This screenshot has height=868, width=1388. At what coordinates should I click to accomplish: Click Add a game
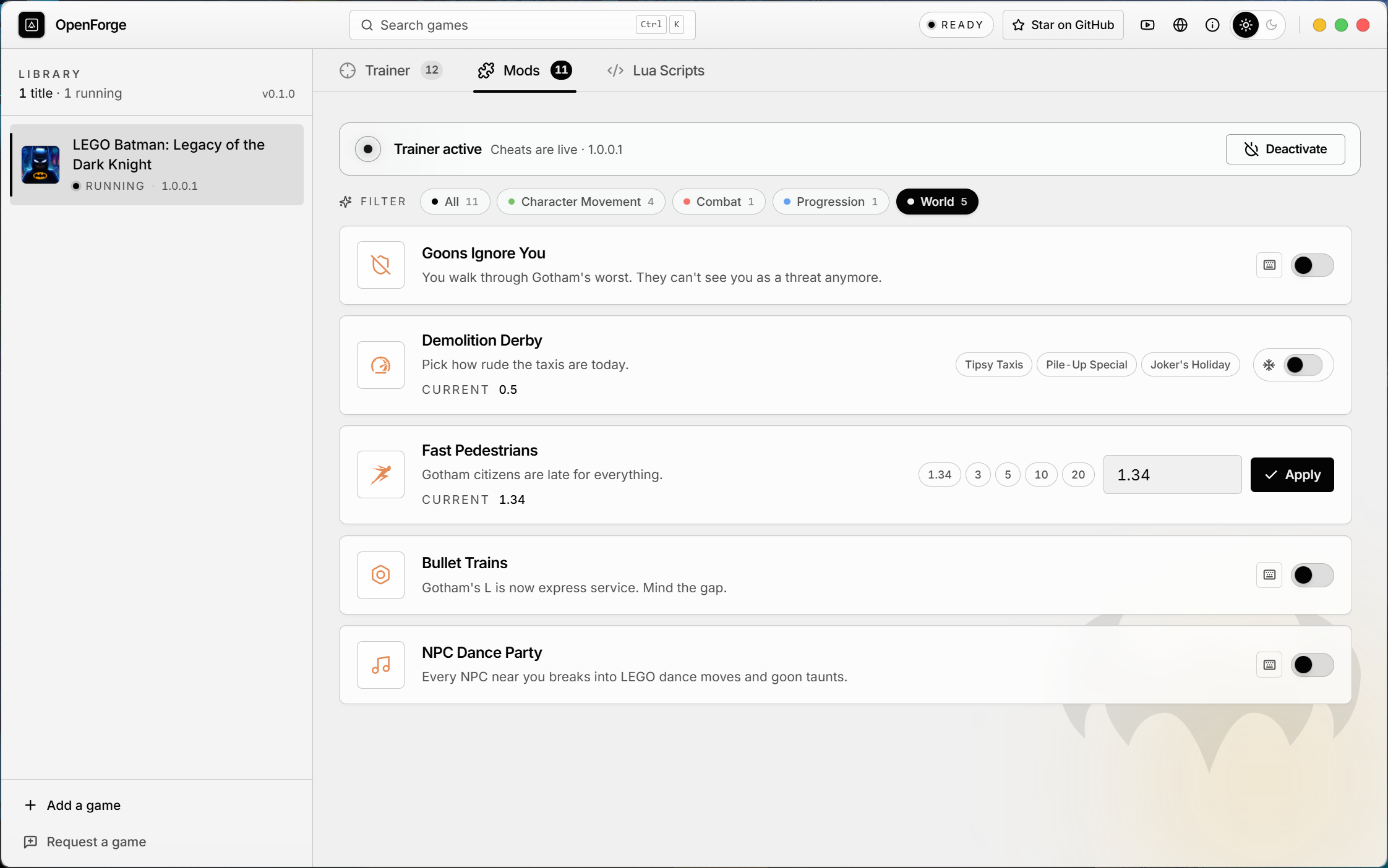click(72, 805)
